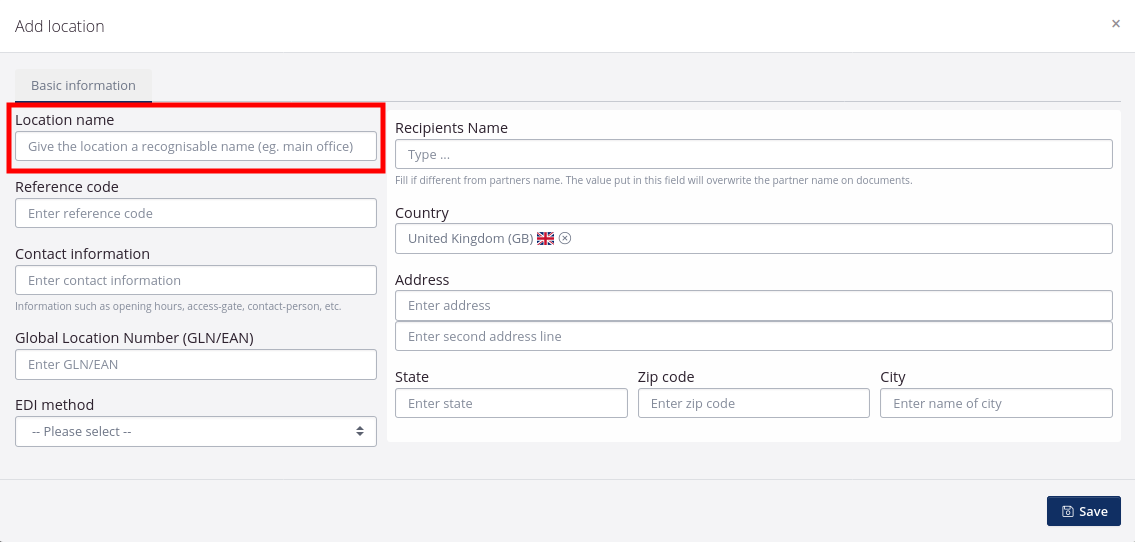The image size is (1135, 542).
Task: Click the Country label text
Action: point(422,213)
